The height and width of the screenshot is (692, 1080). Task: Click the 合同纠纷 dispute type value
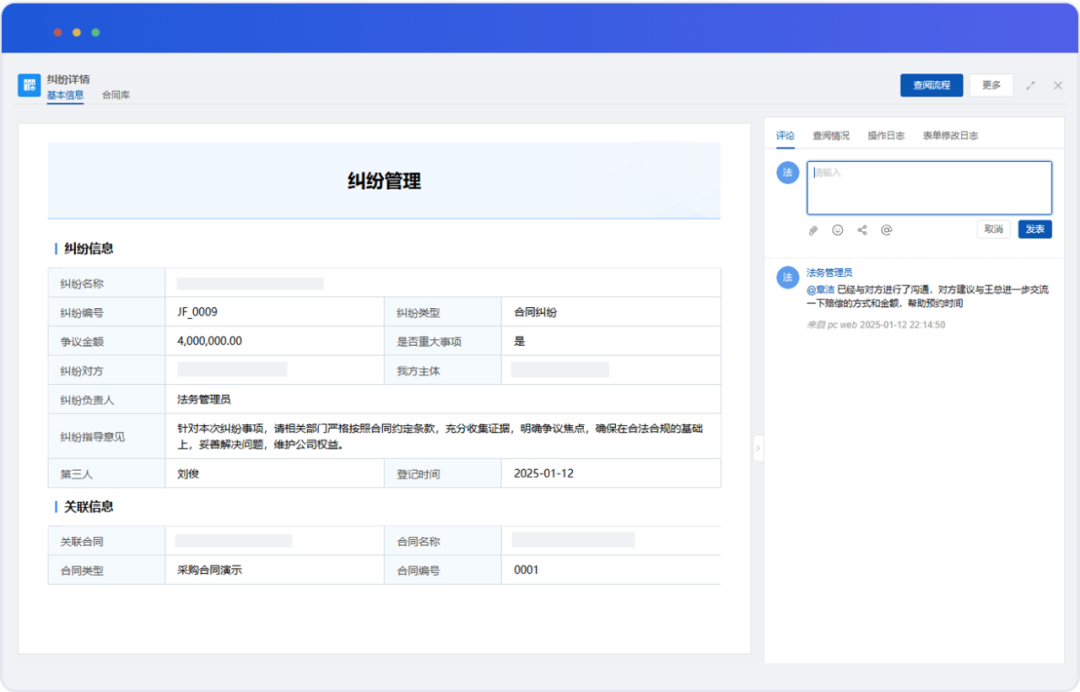[x=535, y=312]
